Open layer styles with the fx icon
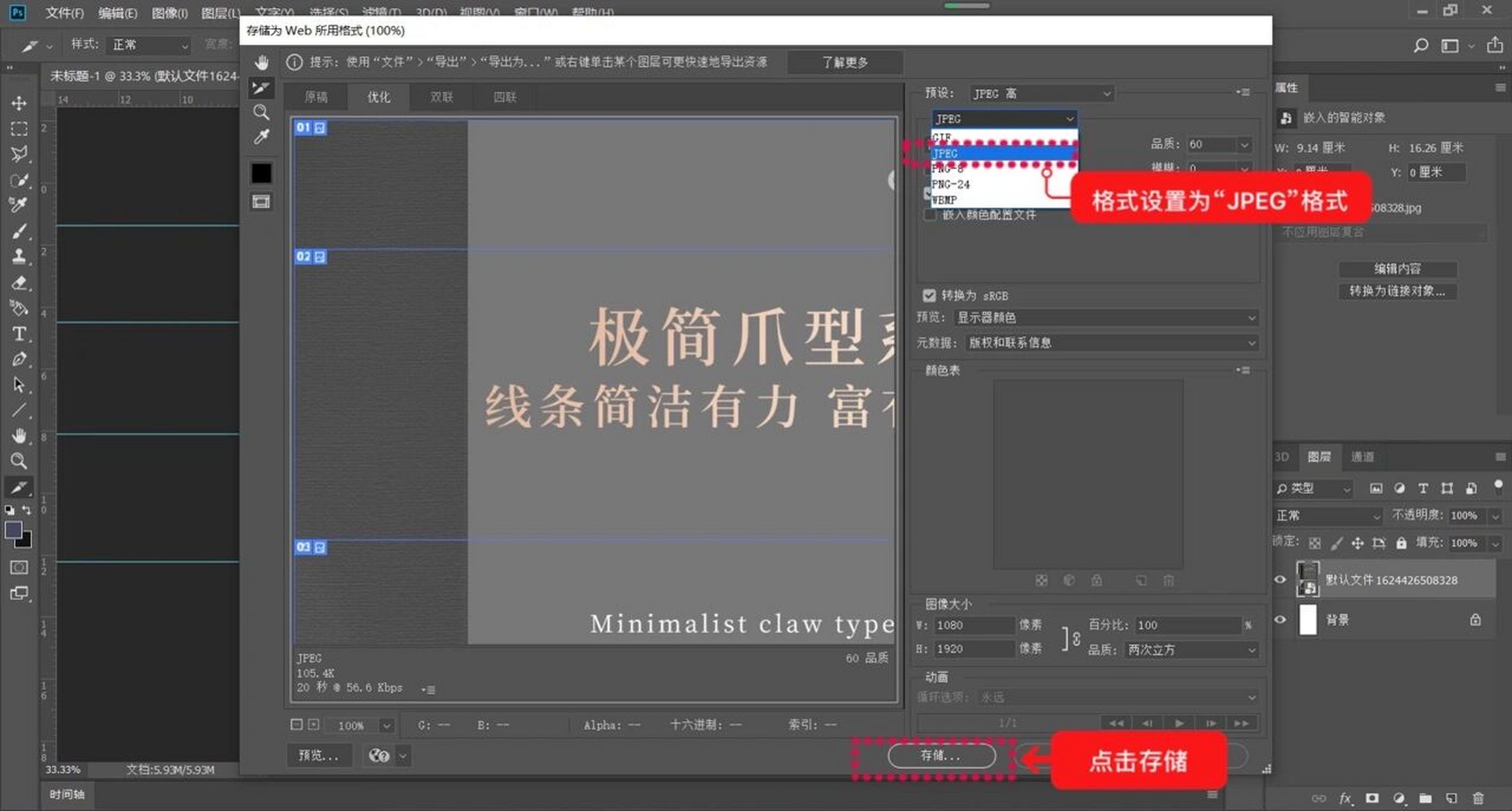This screenshot has width=1512, height=811. click(x=1345, y=797)
